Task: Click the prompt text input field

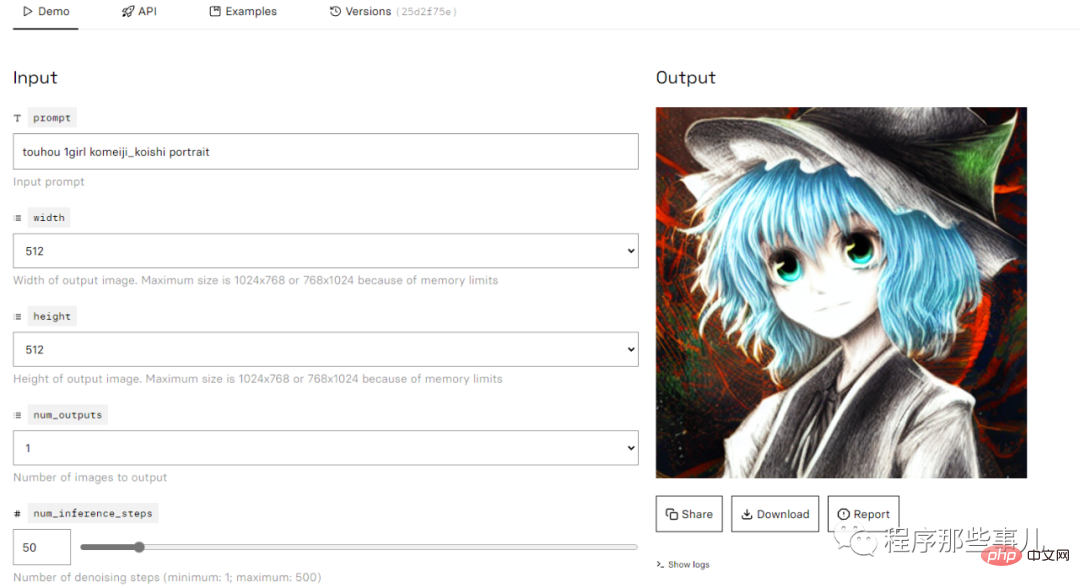Action: [x=326, y=151]
